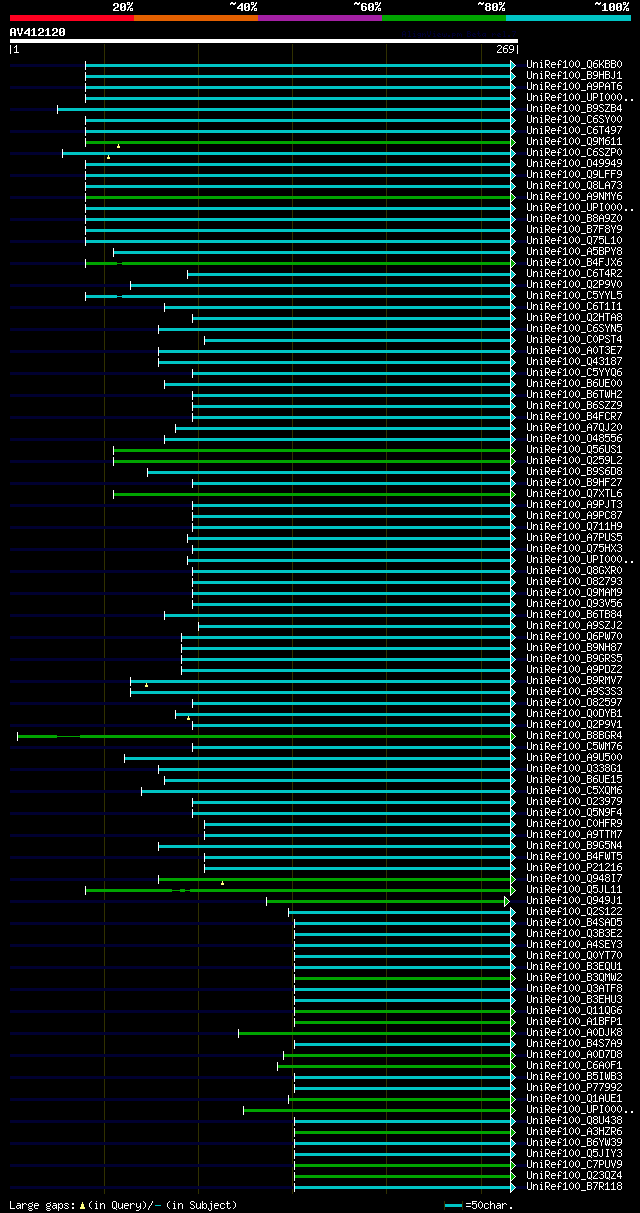
Task: Click the UniRef100_B4FJX6 label
Action: tap(574, 262)
